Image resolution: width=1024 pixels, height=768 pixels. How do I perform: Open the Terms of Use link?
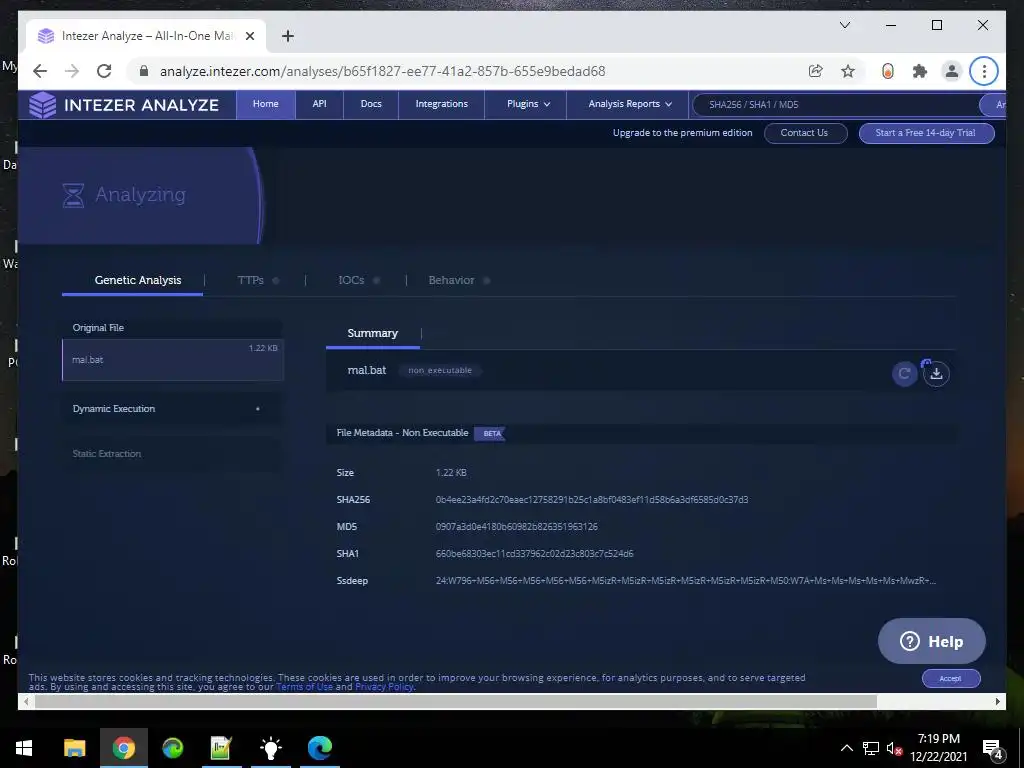tap(304, 687)
